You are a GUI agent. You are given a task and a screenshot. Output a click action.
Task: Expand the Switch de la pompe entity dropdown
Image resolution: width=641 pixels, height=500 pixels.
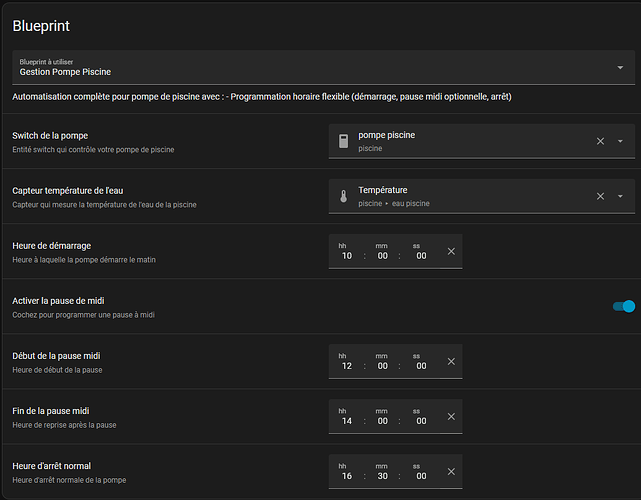click(x=621, y=141)
